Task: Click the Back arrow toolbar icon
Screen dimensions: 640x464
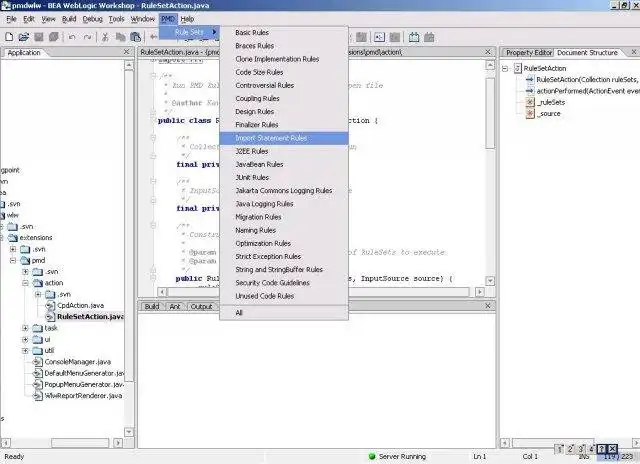Action: [x=153, y=37]
